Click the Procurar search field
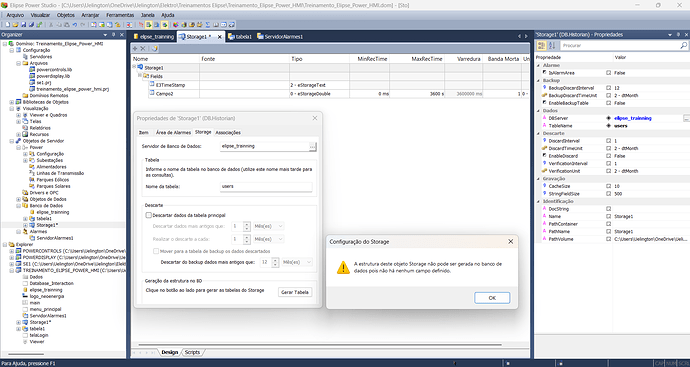Image resolution: width=690 pixels, height=367 pixels. click(623, 45)
